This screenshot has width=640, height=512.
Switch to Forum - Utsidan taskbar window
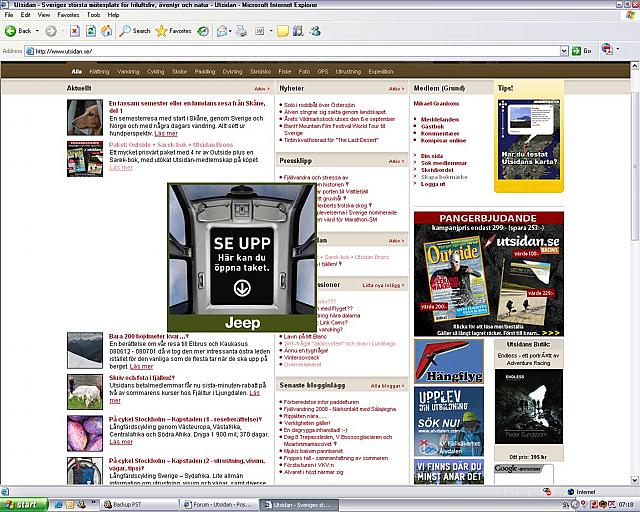point(219,505)
